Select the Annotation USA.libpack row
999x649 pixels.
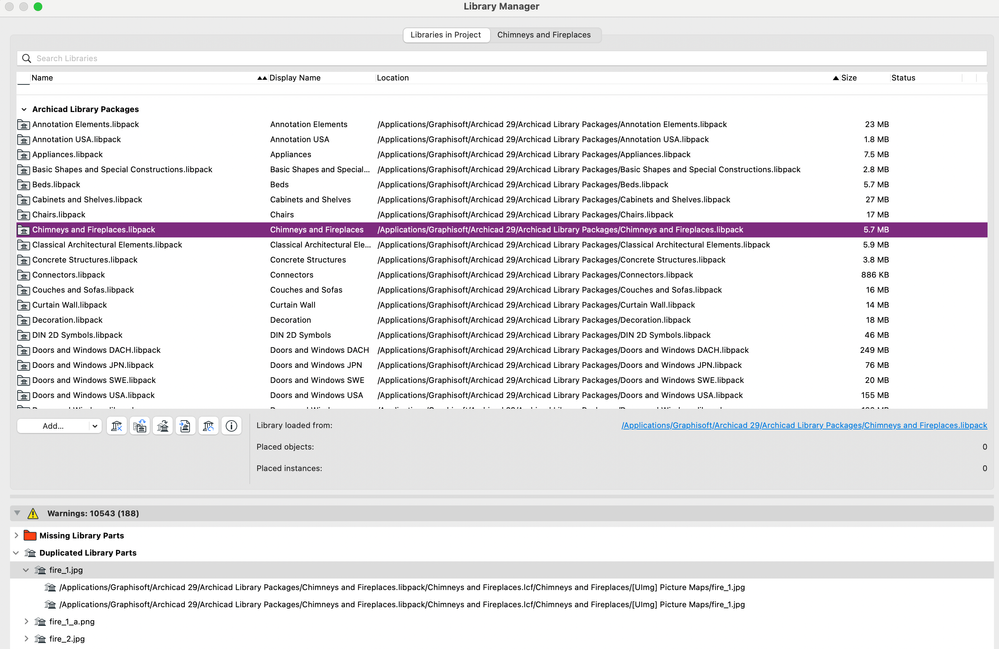tap(502, 139)
